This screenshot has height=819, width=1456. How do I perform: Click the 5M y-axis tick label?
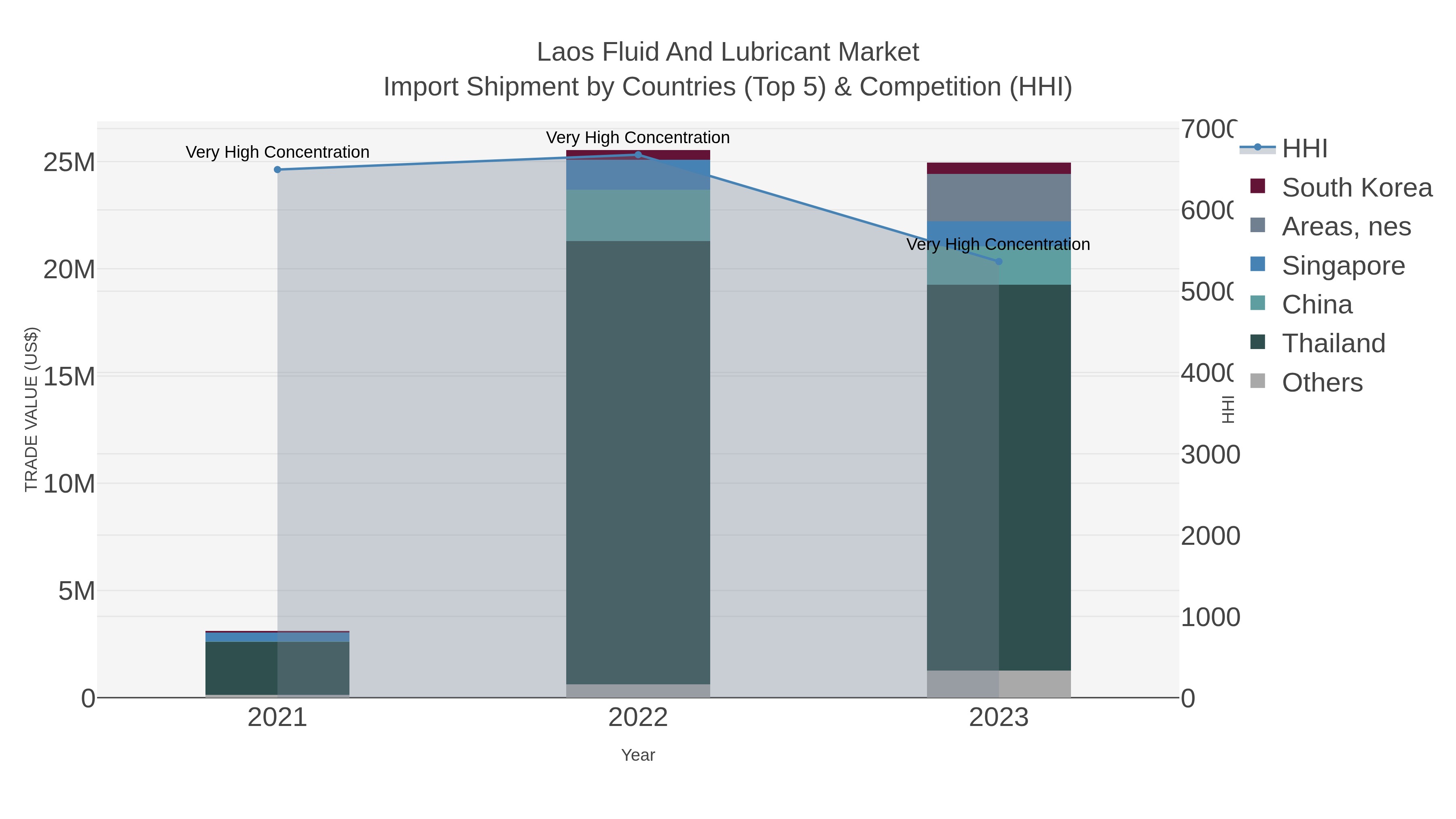coord(77,591)
